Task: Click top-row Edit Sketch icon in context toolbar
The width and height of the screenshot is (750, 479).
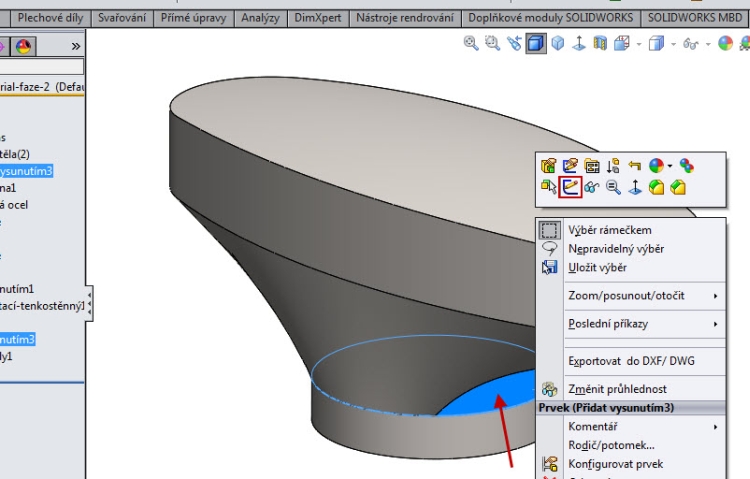Action: (x=570, y=166)
